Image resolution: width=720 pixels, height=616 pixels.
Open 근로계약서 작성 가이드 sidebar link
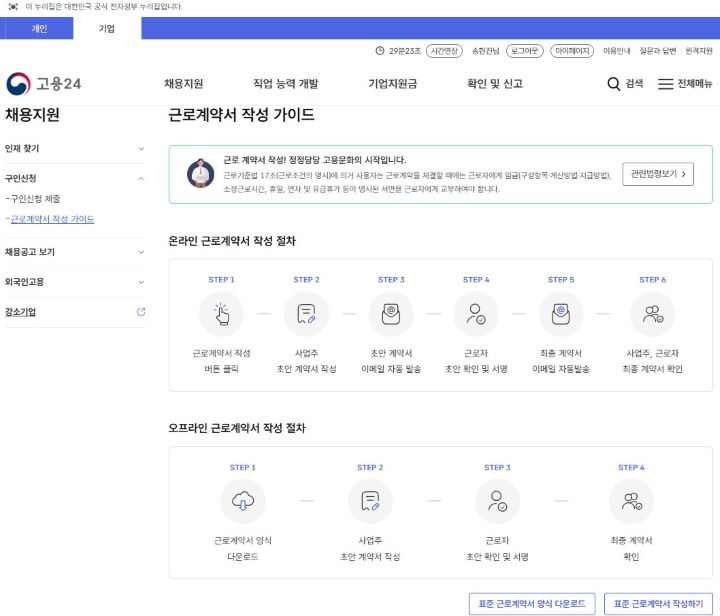click(x=52, y=219)
